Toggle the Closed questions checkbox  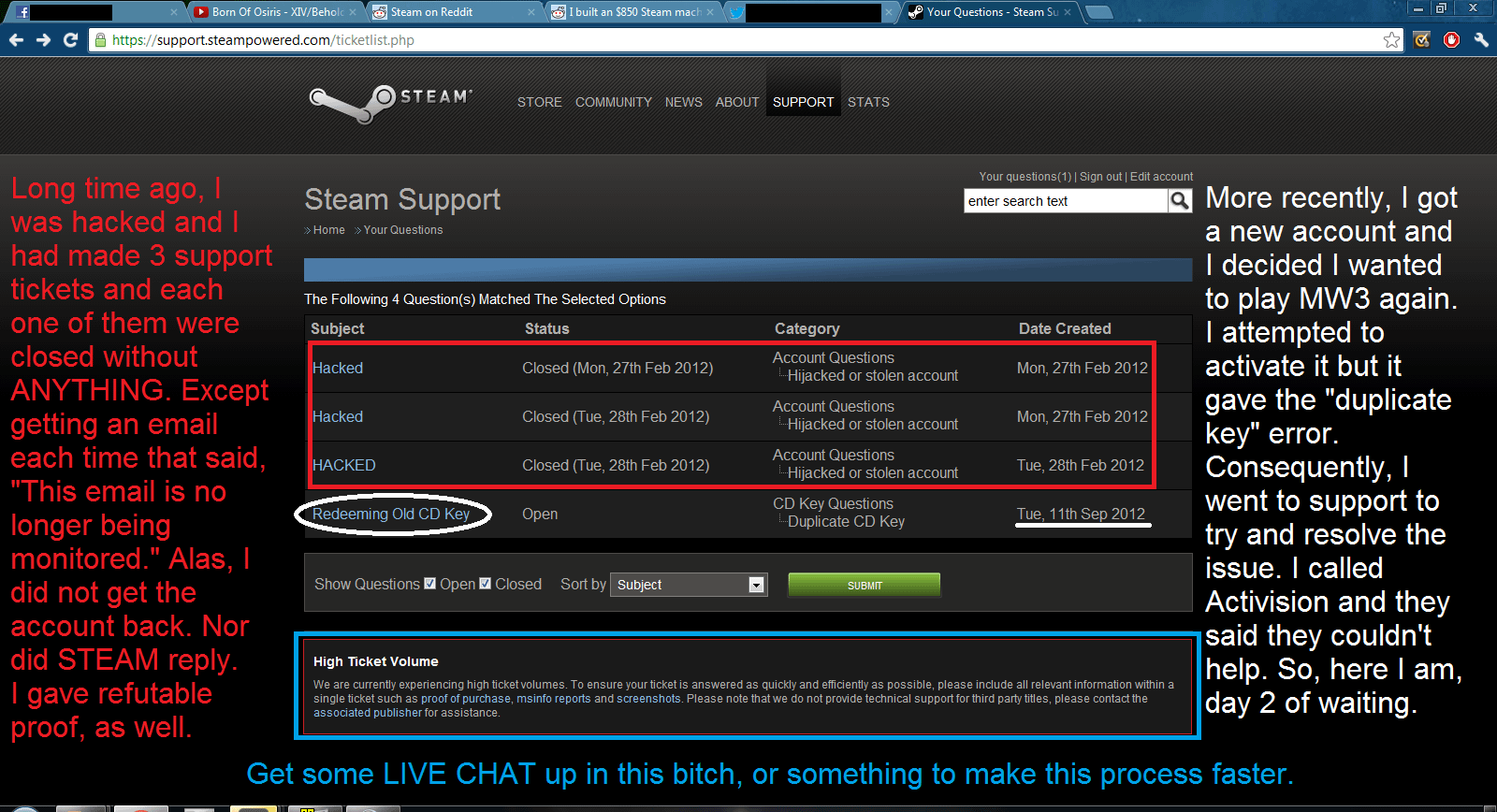click(486, 584)
